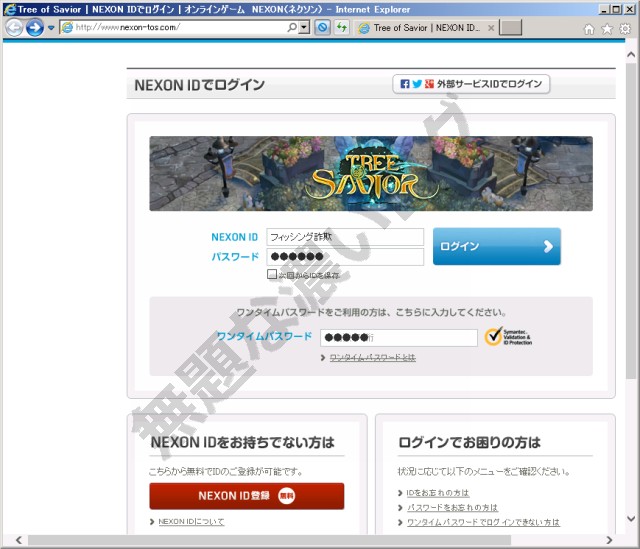Open the Tools gear icon
The image size is (640, 549).
pos(625,29)
